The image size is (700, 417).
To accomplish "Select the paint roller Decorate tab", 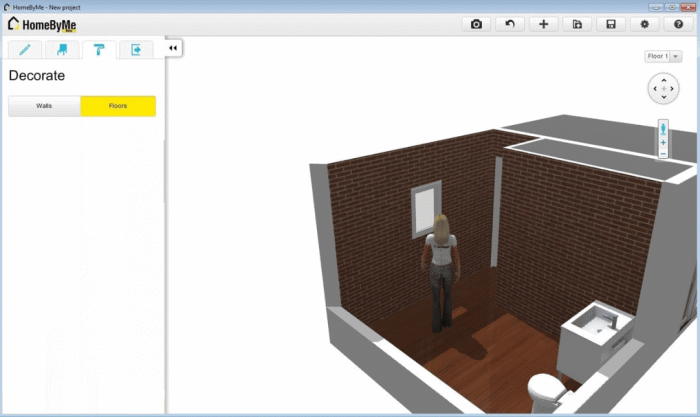I will click(99, 50).
